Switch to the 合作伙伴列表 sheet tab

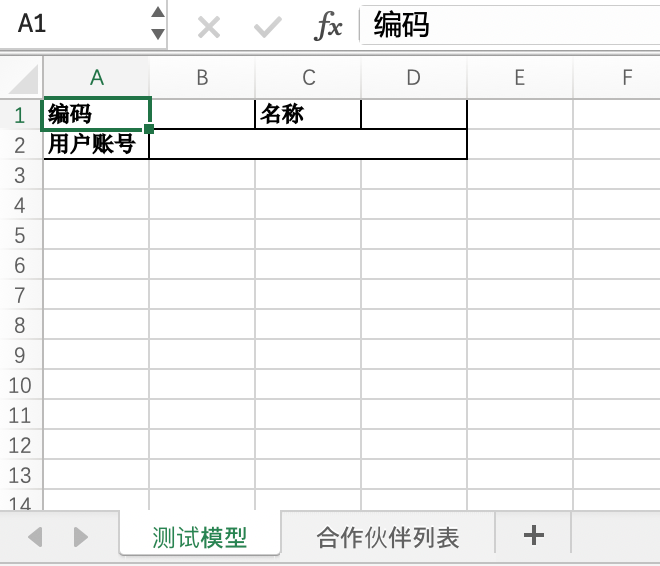[388, 538]
